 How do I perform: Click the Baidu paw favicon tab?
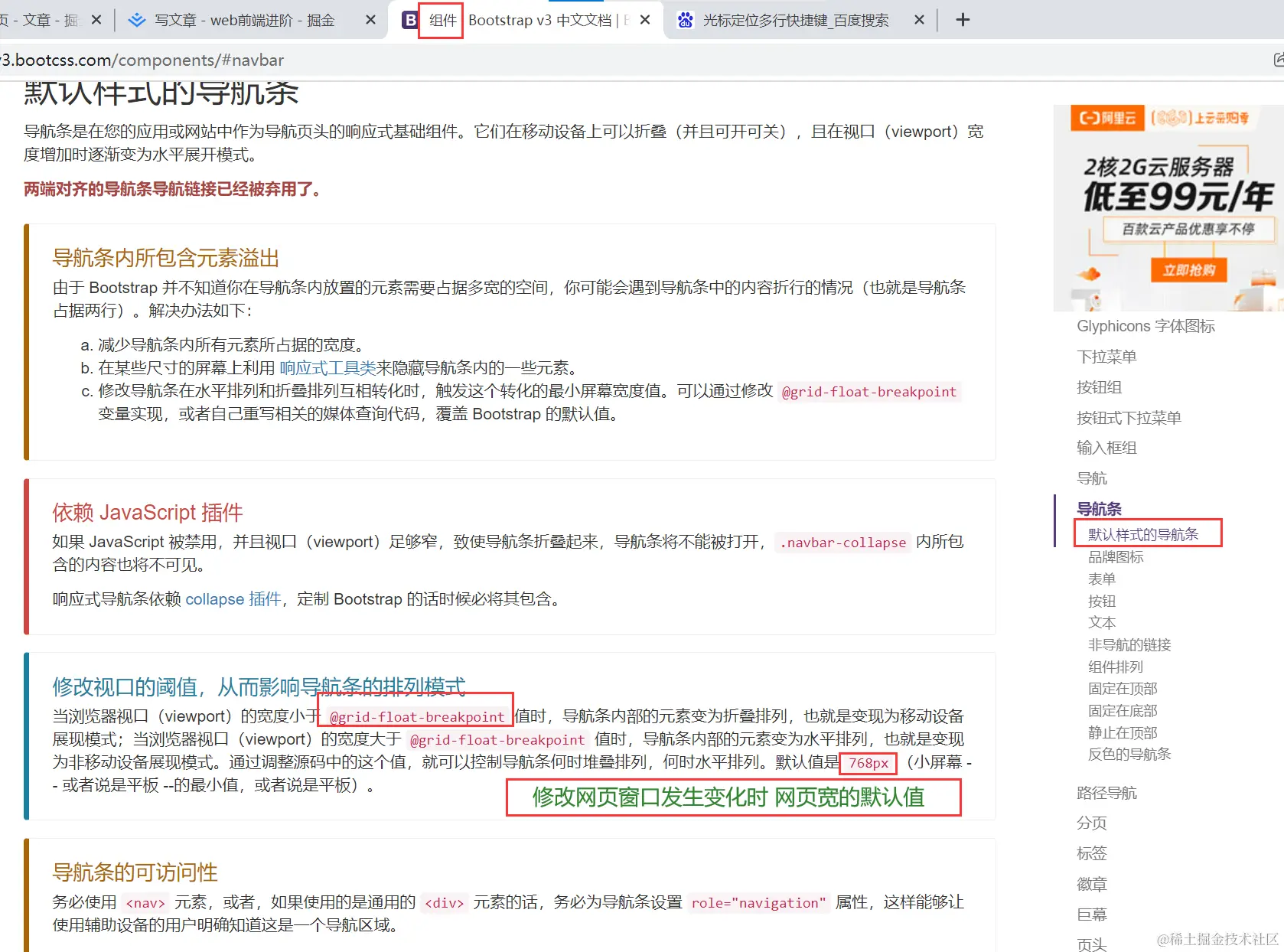coord(686,20)
